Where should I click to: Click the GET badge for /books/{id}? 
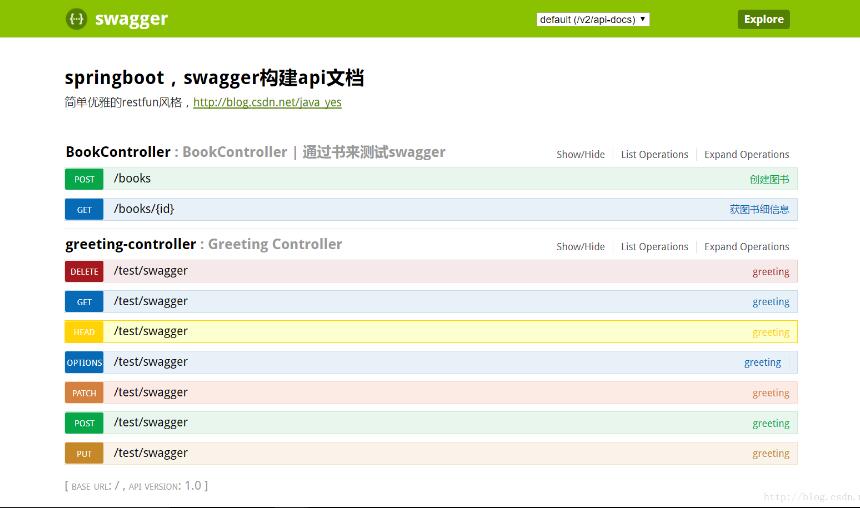pos(84,210)
